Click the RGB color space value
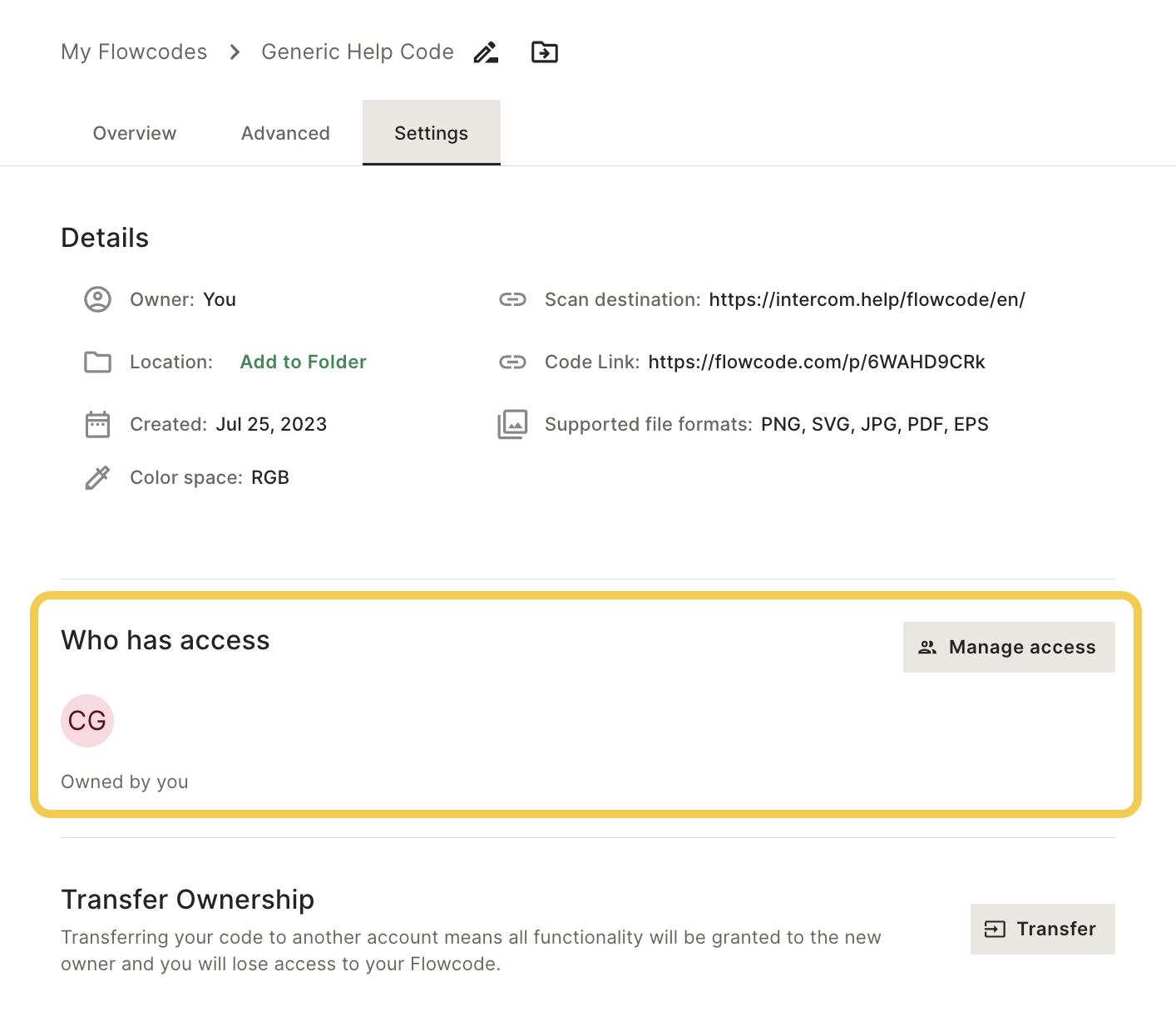Screen dimensions: 1176x1011 coord(270,477)
